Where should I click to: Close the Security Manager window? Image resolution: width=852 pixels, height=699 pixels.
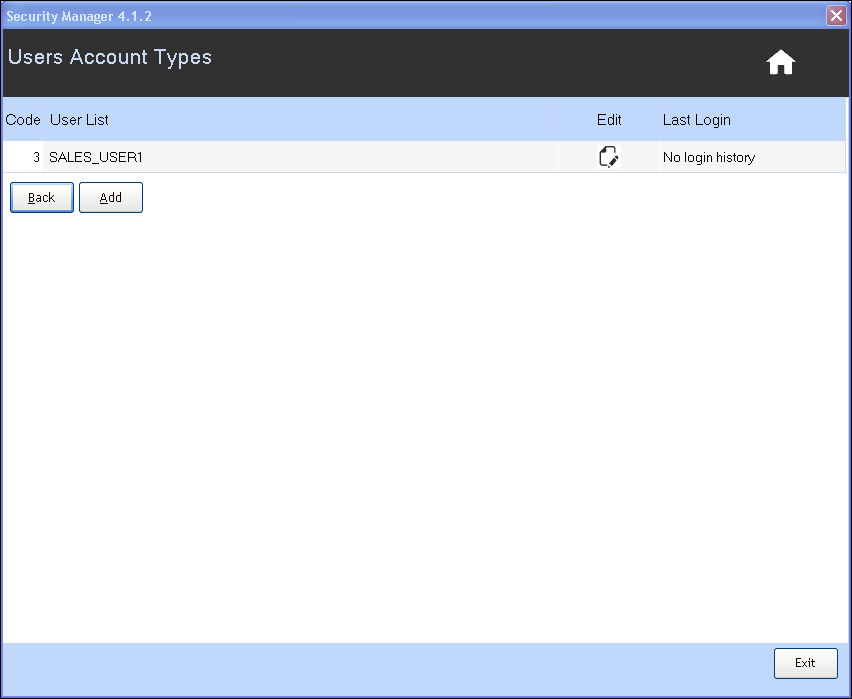836,16
